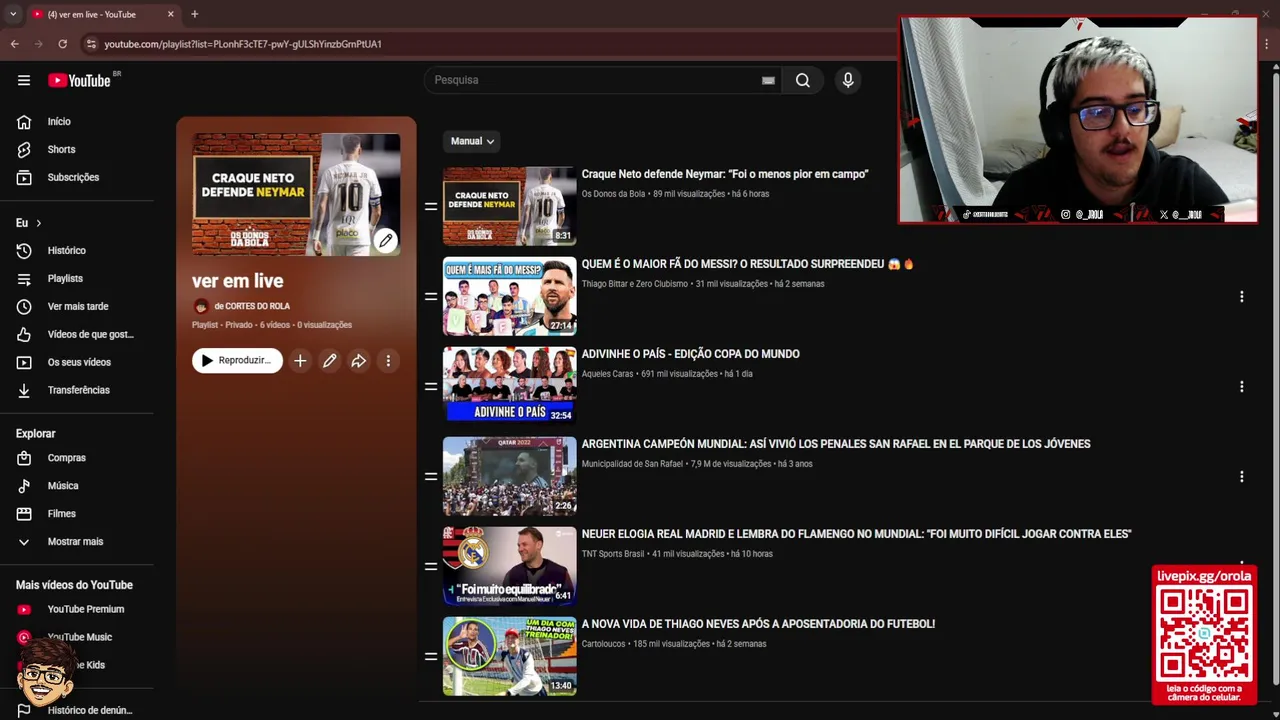
Task: Expand the Eu section chevron
Action: coord(39,223)
